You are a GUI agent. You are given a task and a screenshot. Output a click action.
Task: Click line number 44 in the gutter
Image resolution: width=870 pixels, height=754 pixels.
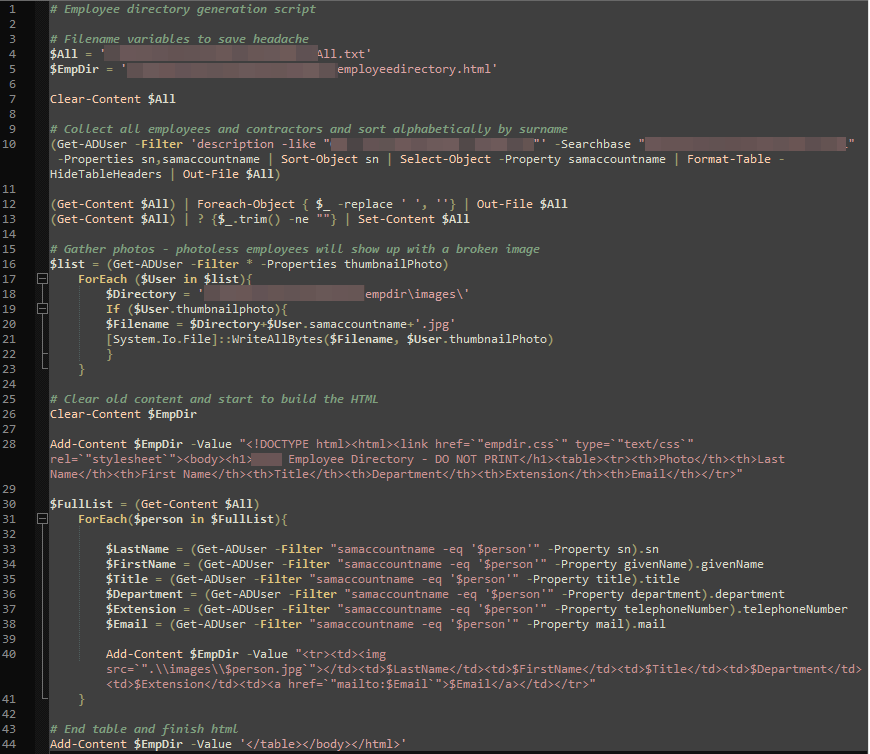[9, 745]
